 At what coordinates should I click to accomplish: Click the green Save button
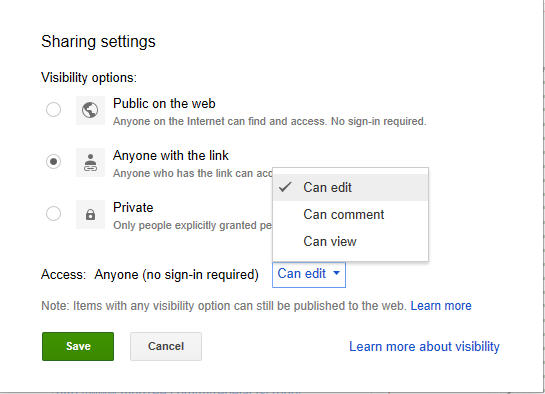(78, 346)
